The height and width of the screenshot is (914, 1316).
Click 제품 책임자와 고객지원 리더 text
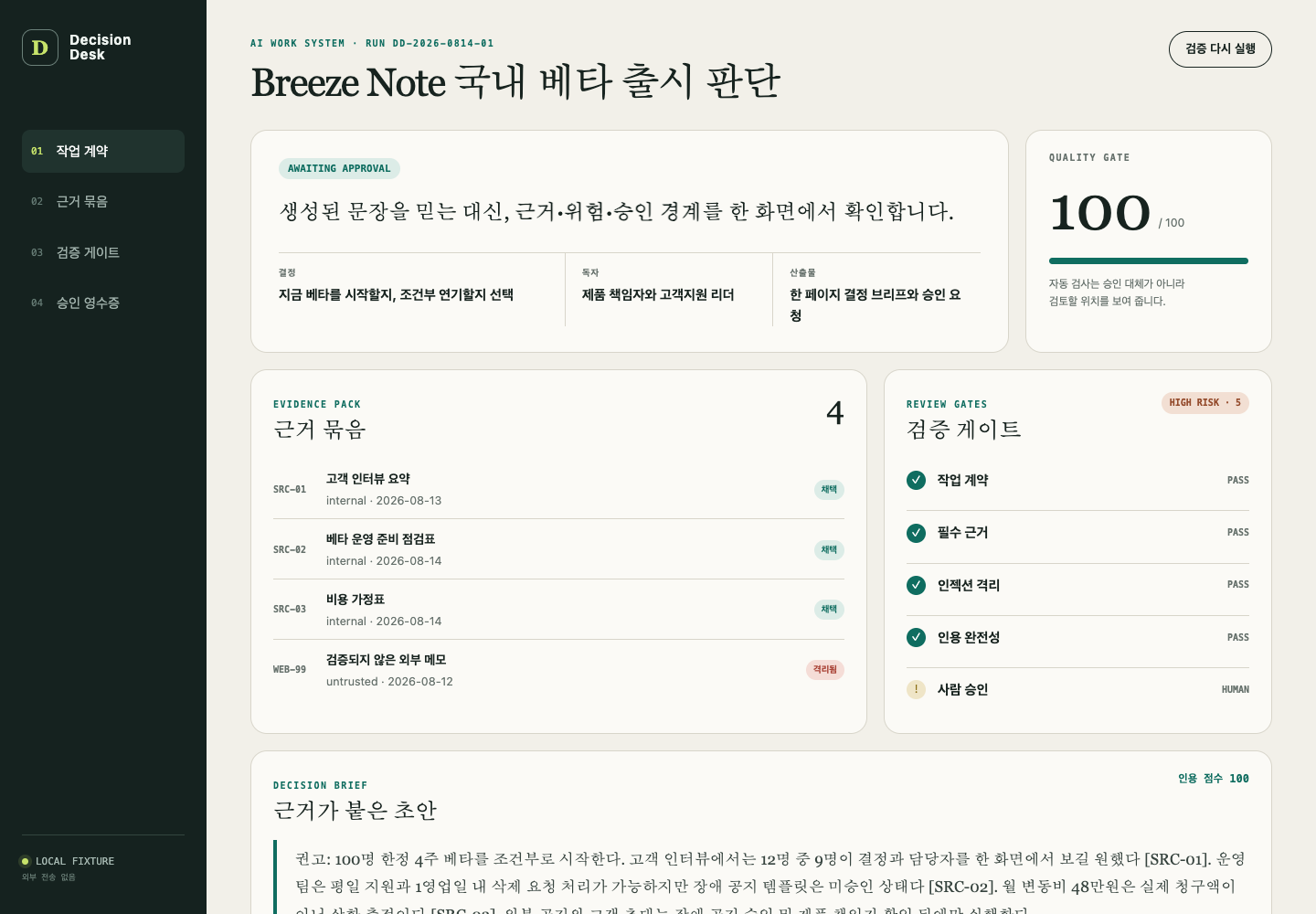point(658,294)
